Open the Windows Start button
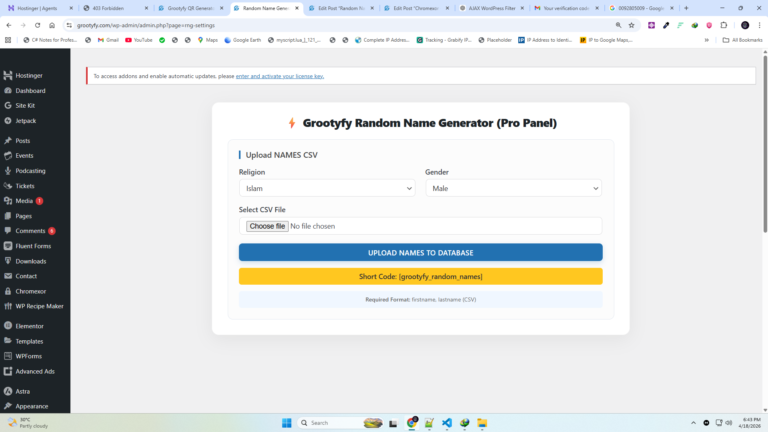Screen dimensions: 768x432 pos(287,423)
